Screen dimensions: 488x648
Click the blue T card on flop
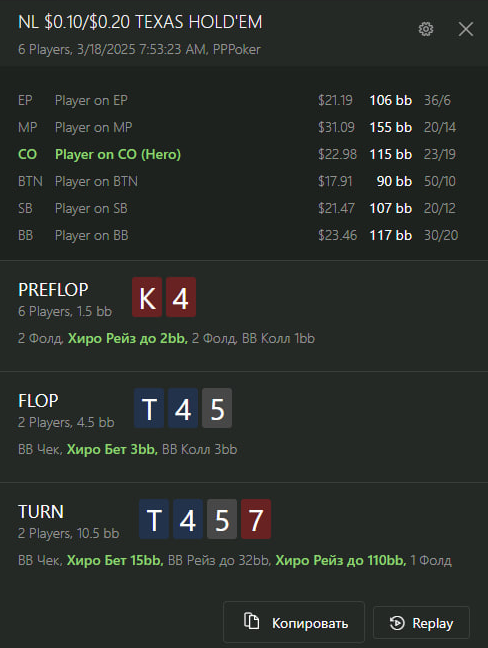(149, 408)
